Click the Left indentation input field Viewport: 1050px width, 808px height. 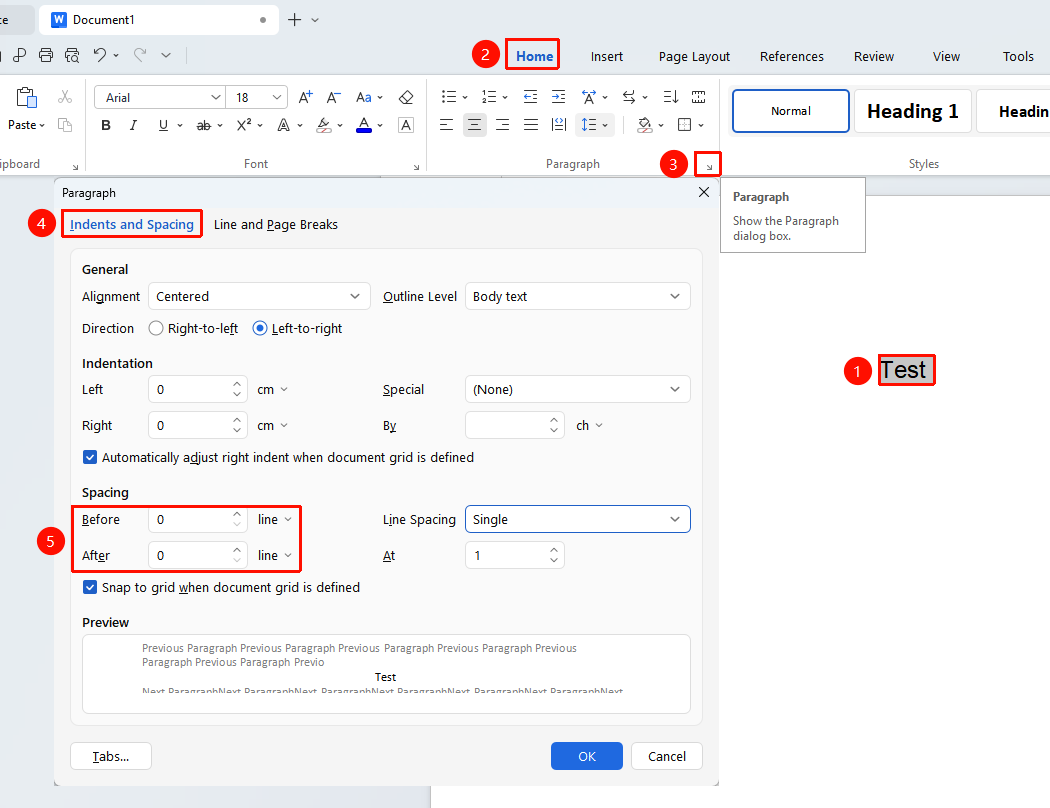[198, 390]
